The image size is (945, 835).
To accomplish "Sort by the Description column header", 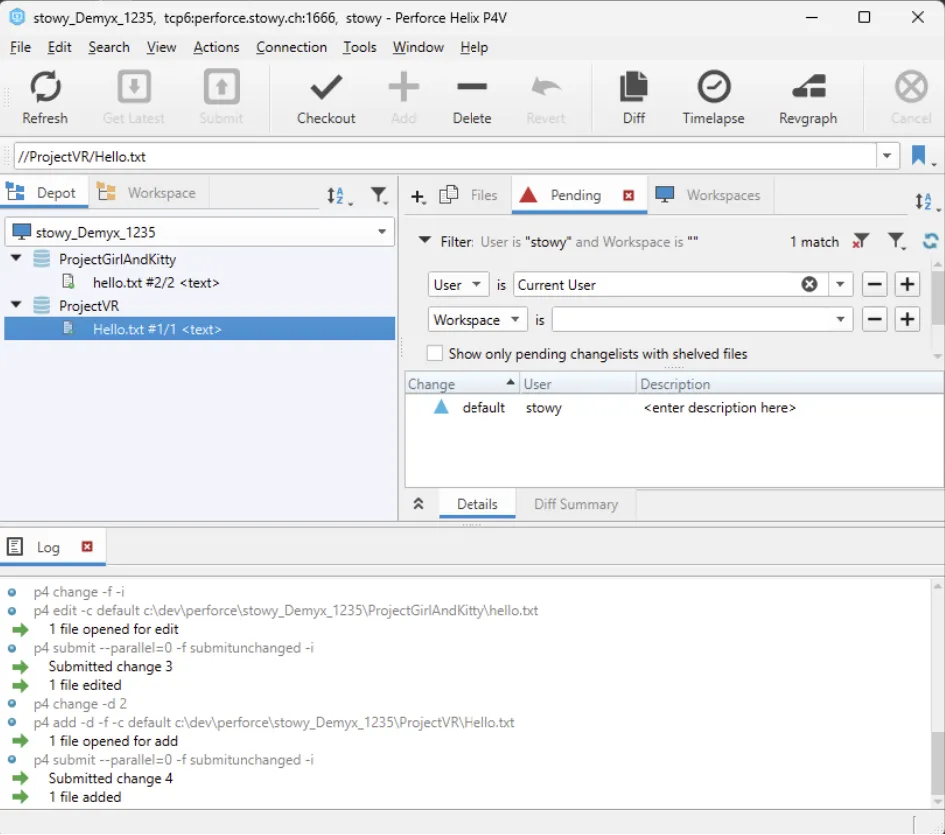I will coord(790,384).
